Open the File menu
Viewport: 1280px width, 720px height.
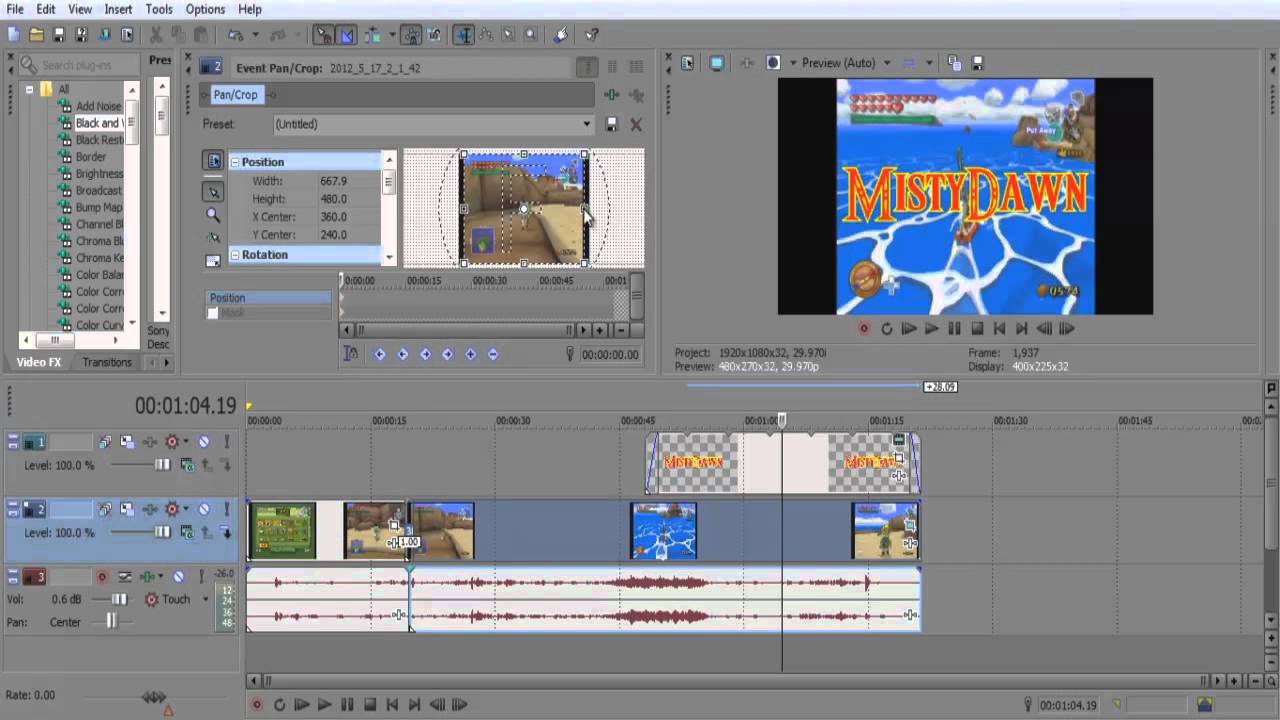[14, 9]
